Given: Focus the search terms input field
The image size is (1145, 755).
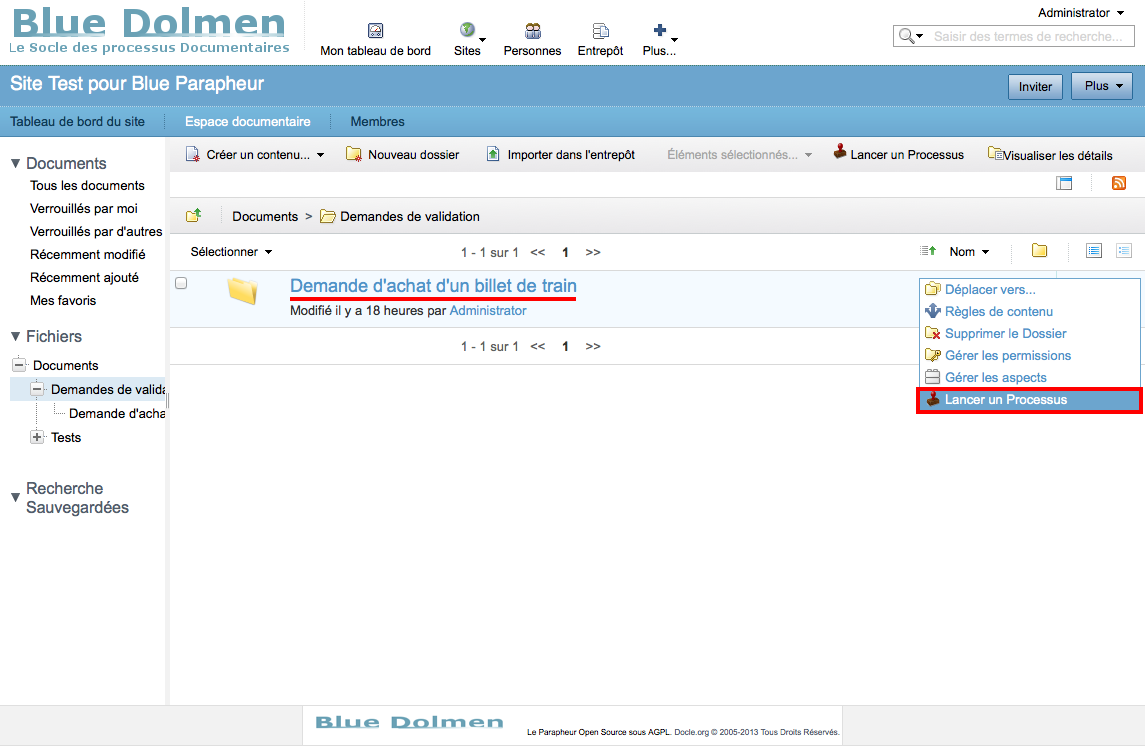Looking at the screenshot, I should 1027,37.
